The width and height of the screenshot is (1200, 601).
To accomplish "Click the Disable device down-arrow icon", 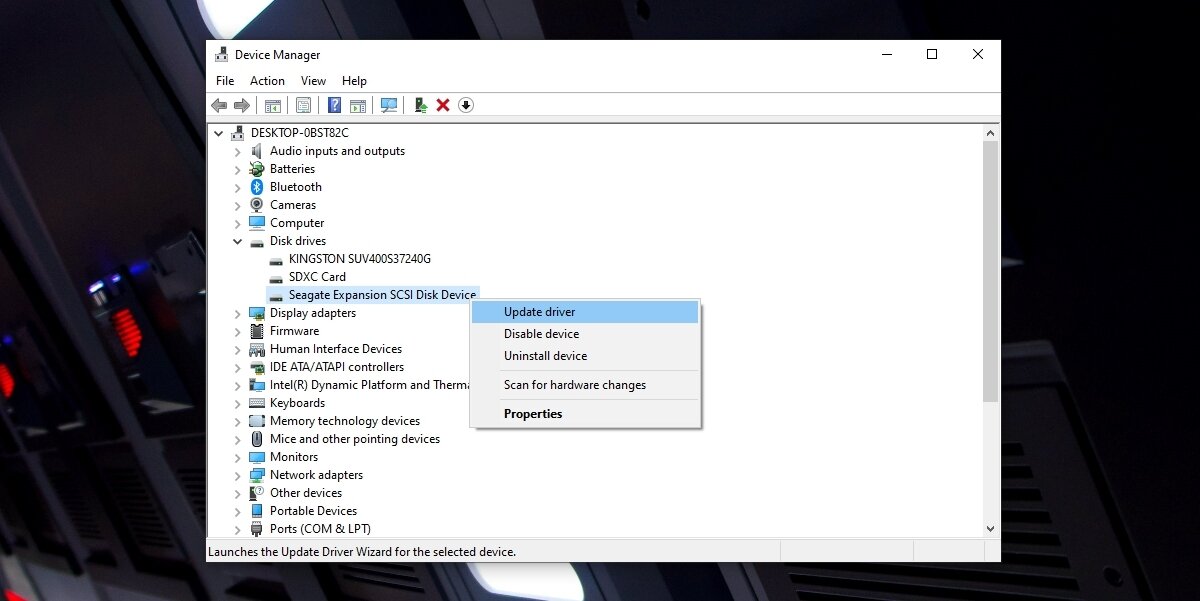I will (x=466, y=105).
